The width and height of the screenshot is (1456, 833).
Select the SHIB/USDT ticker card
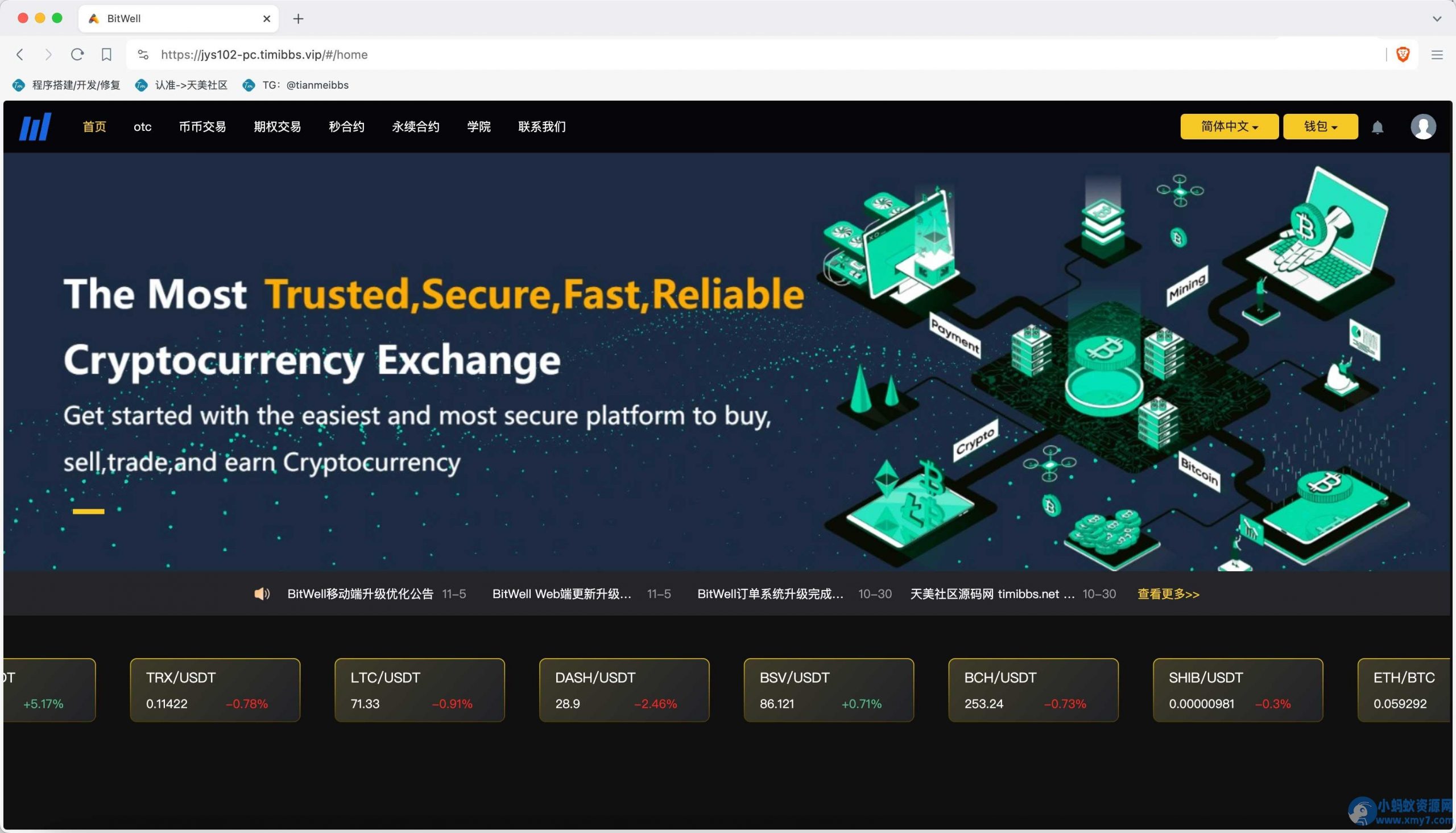tap(1238, 690)
